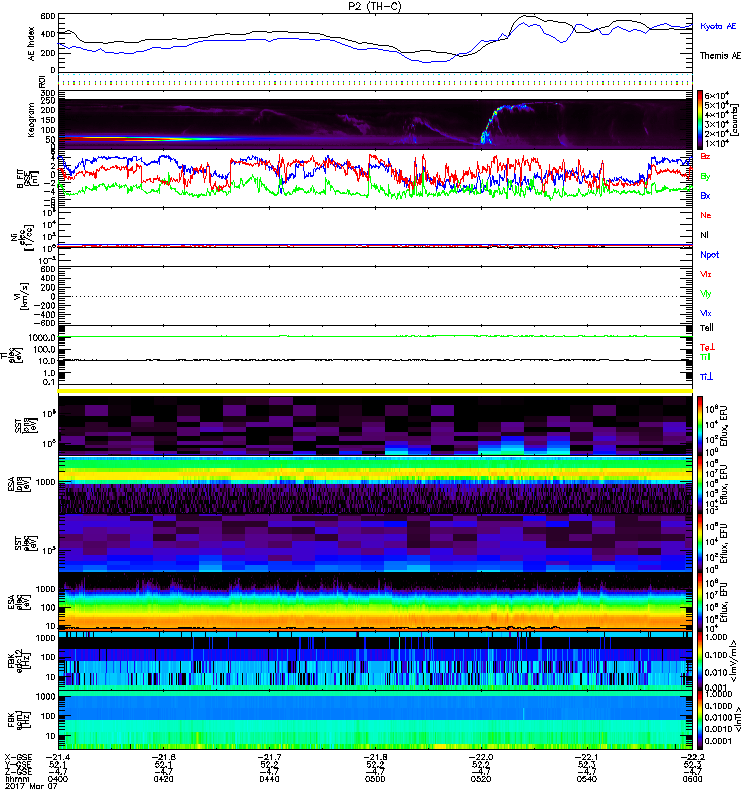
Task: Select the black Ni legend label
Action: coord(704,235)
